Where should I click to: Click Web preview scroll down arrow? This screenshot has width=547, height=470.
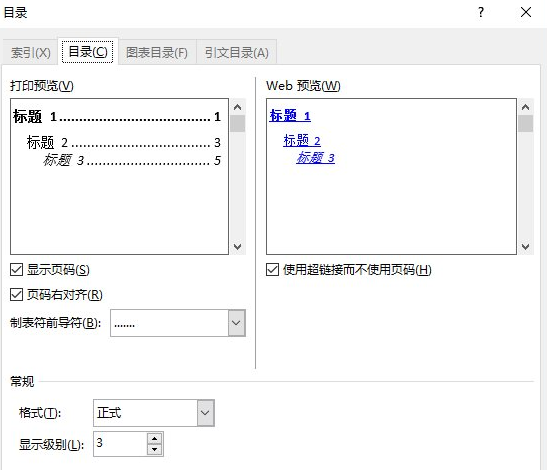coord(526,247)
